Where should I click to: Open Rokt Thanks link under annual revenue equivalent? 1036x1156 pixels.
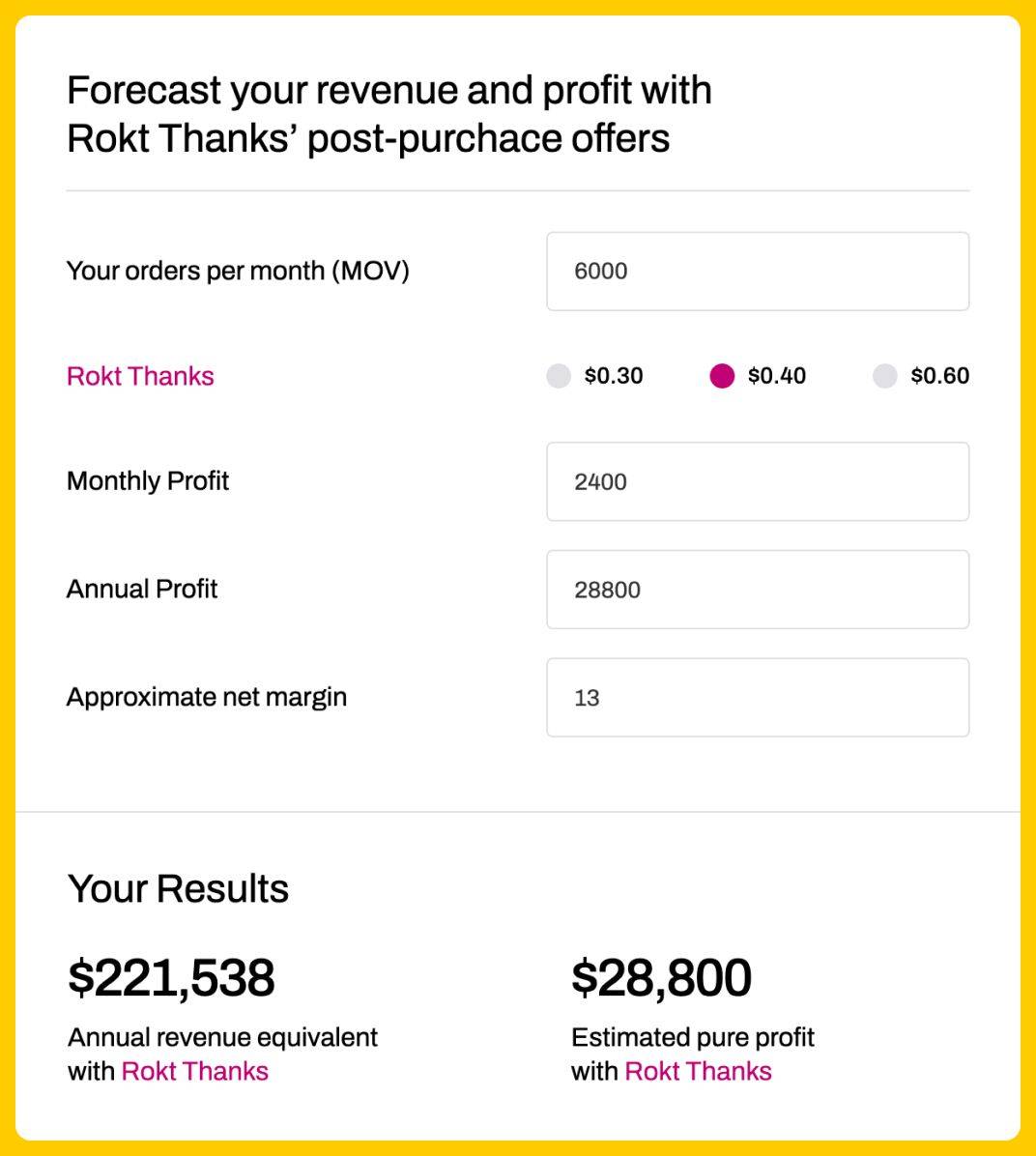[195, 1071]
